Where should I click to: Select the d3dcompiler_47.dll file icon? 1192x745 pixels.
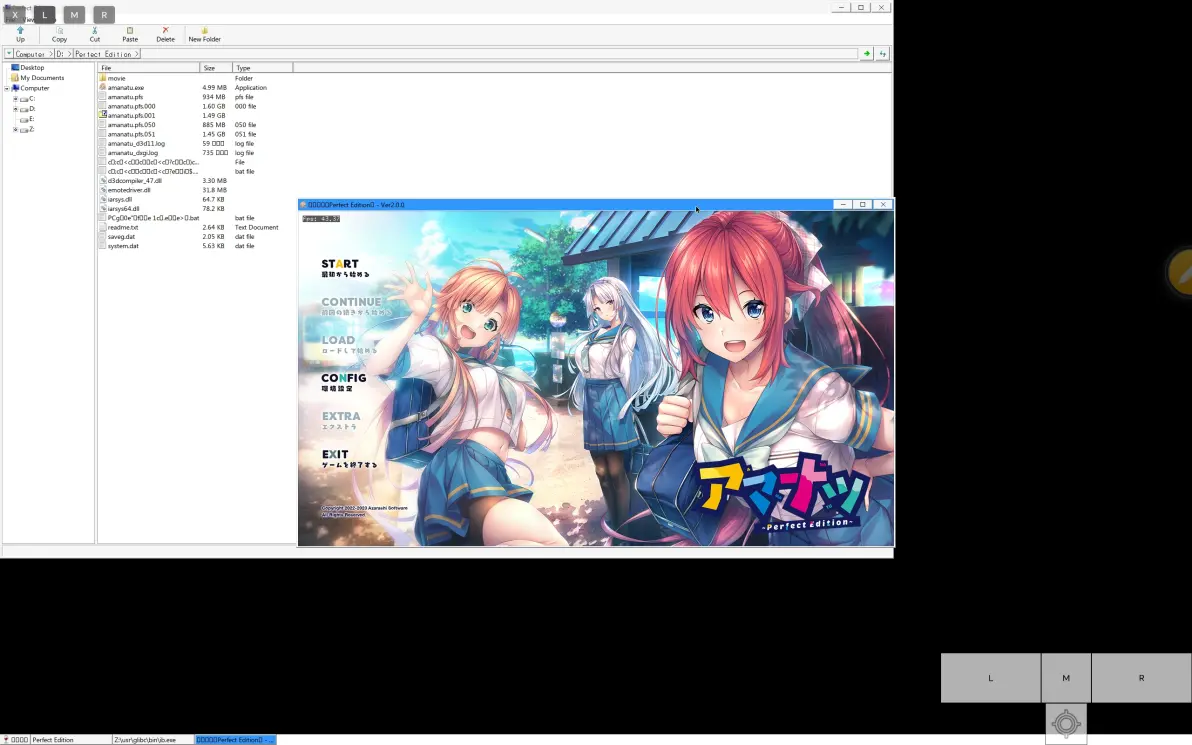pyautogui.click(x=103, y=180)
